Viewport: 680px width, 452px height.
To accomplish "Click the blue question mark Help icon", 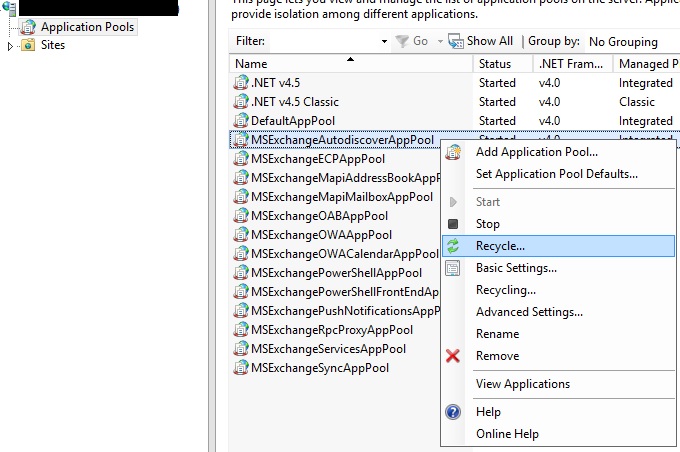I will [453, 412].
